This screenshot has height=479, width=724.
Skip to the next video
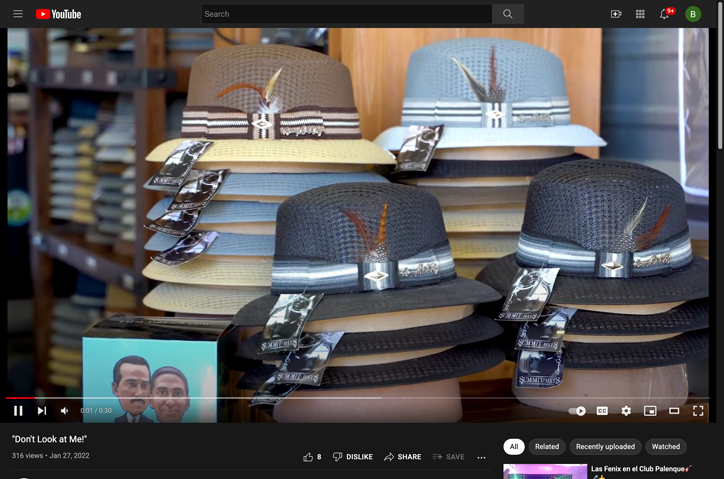[x=42, y=411]
